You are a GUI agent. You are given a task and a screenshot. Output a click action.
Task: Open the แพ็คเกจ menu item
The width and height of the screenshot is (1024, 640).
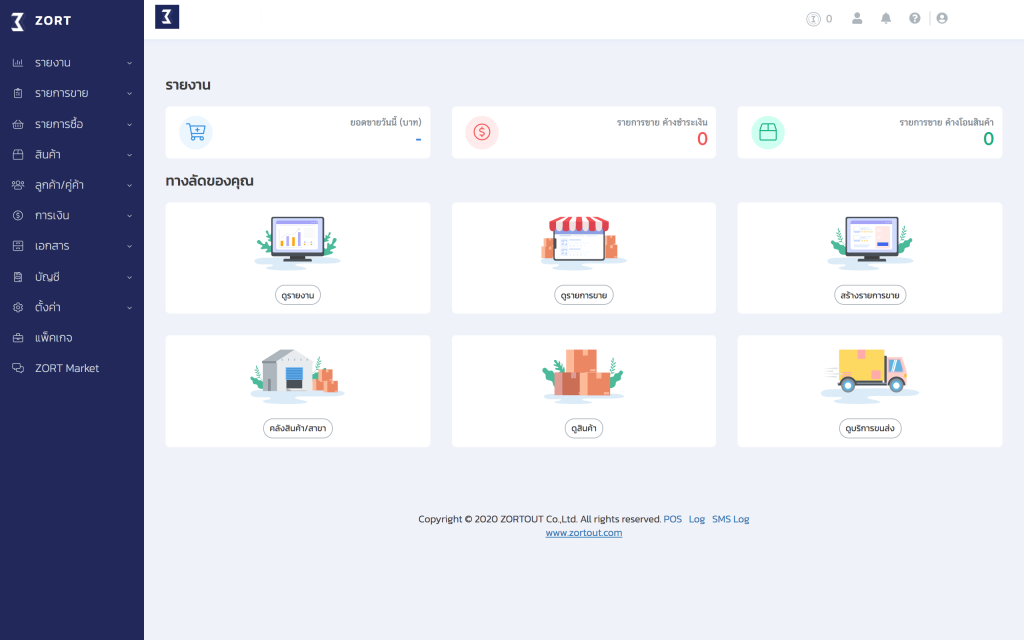tap(53, 338)
